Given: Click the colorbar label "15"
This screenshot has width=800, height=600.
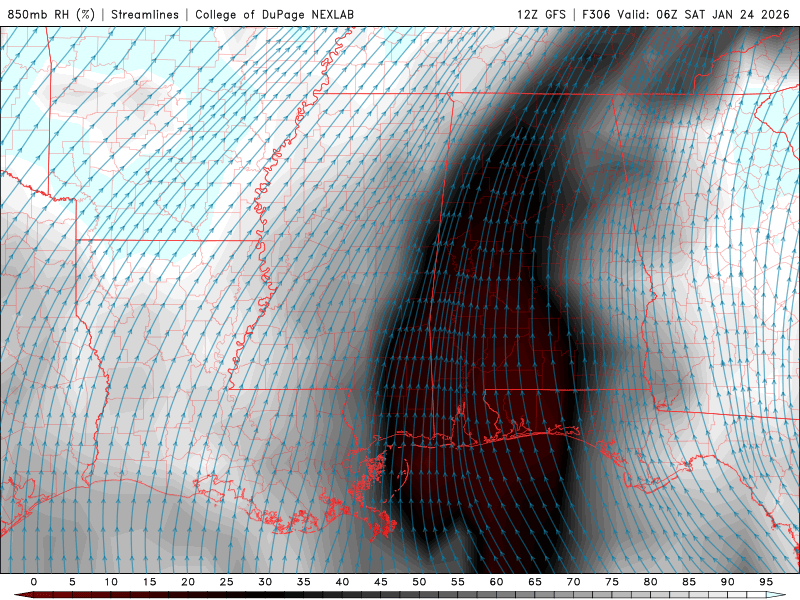Looking at the screenshot, I should [149, 582].
